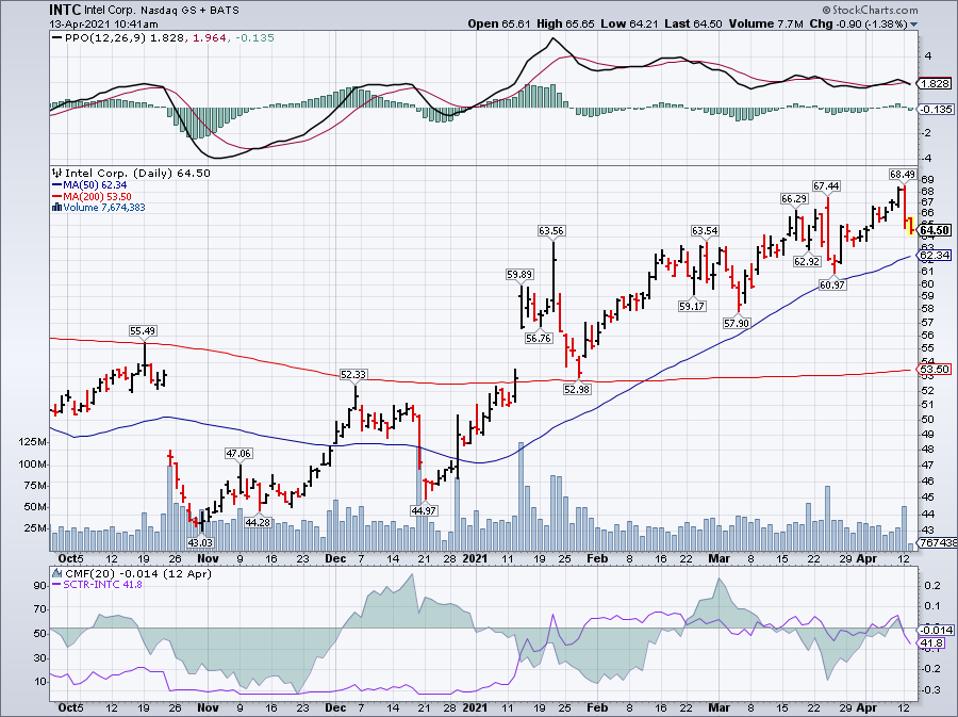The height and width of the screenshot is (717, 958).
Task: Click the 44.28 low price annotation
Action: 257,522
